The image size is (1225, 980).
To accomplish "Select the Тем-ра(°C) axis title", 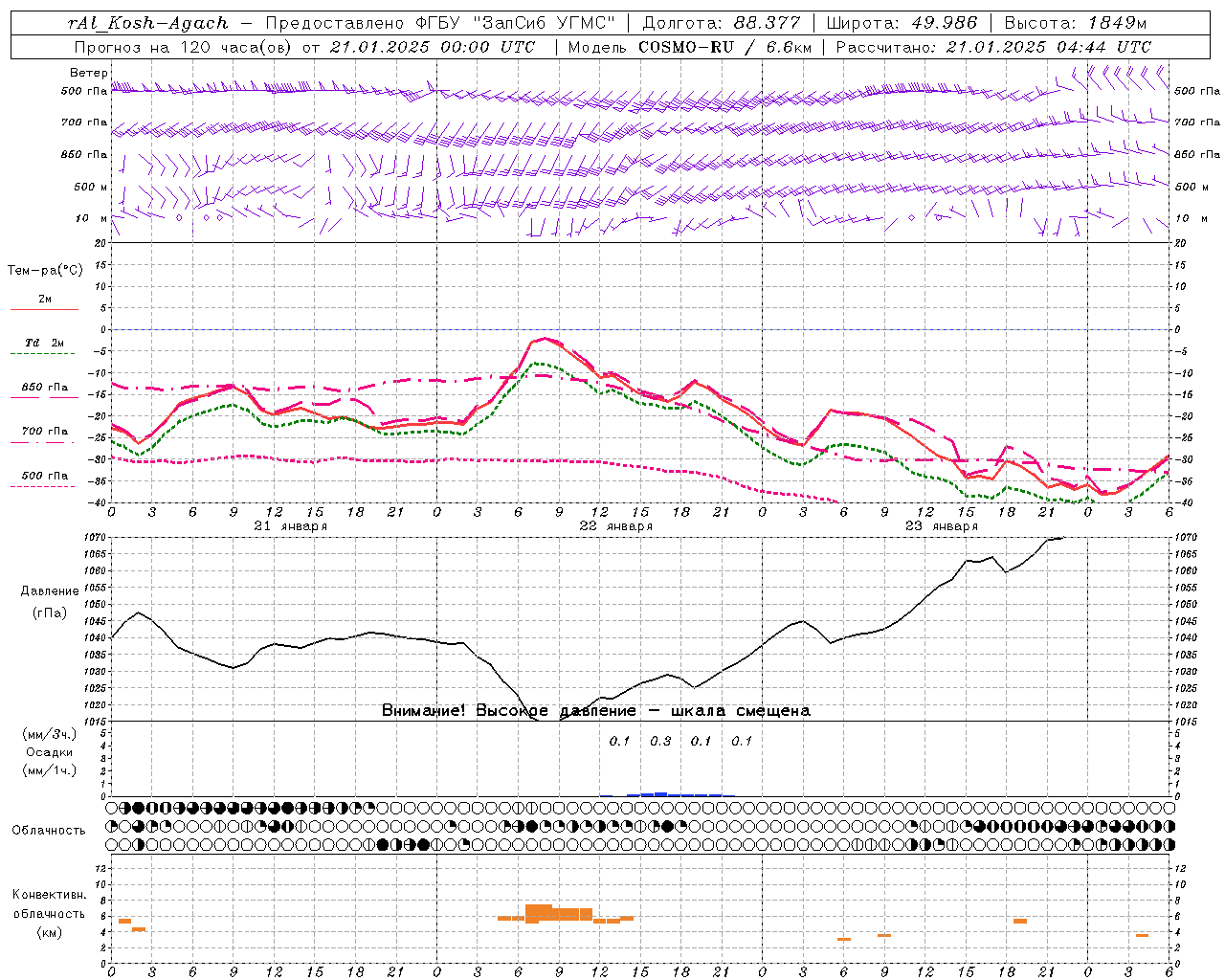I will [45, 271].
